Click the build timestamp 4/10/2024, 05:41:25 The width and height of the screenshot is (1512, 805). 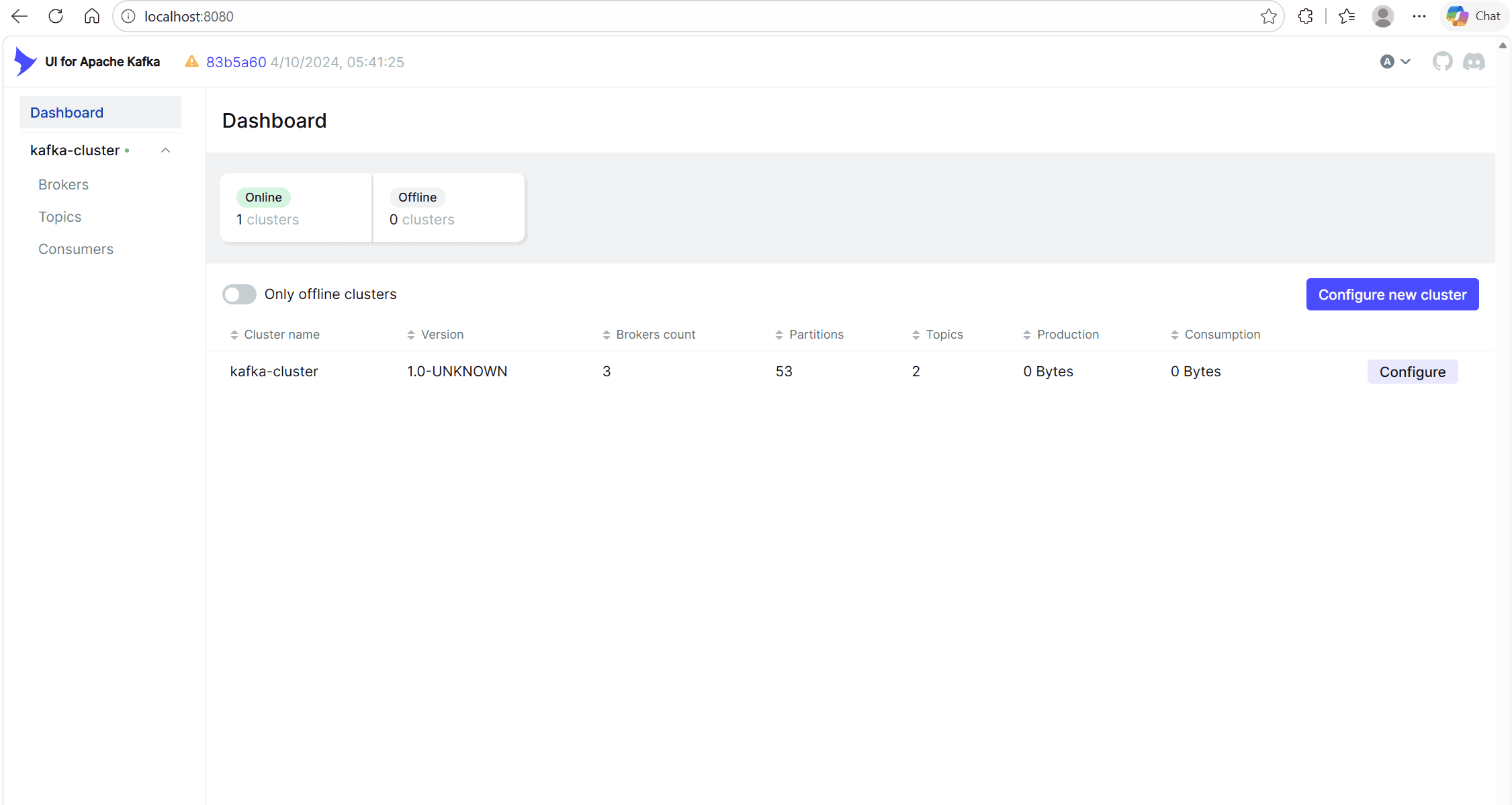pos(337,62)
